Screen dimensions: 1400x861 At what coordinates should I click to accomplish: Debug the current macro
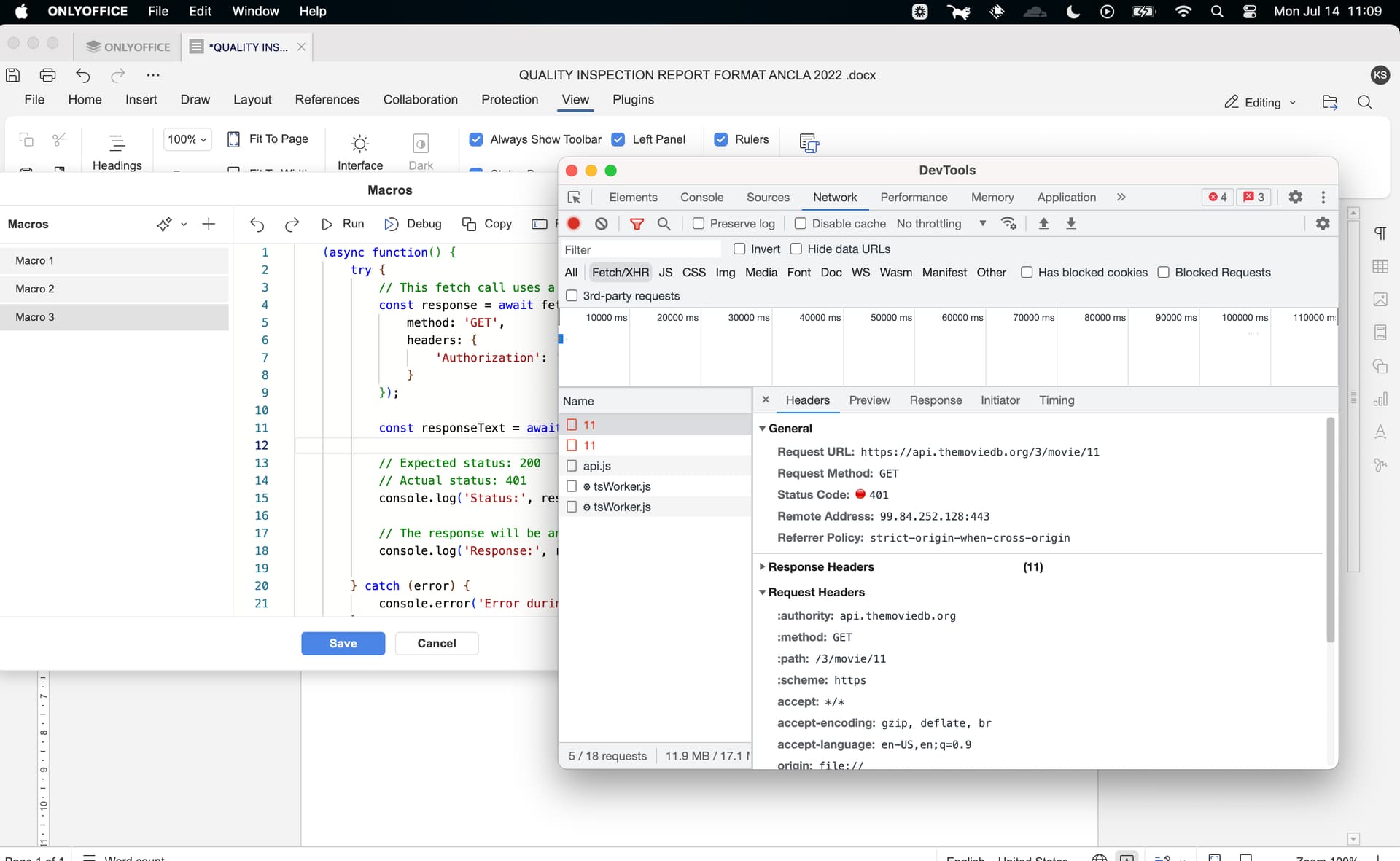coord(413,224)
